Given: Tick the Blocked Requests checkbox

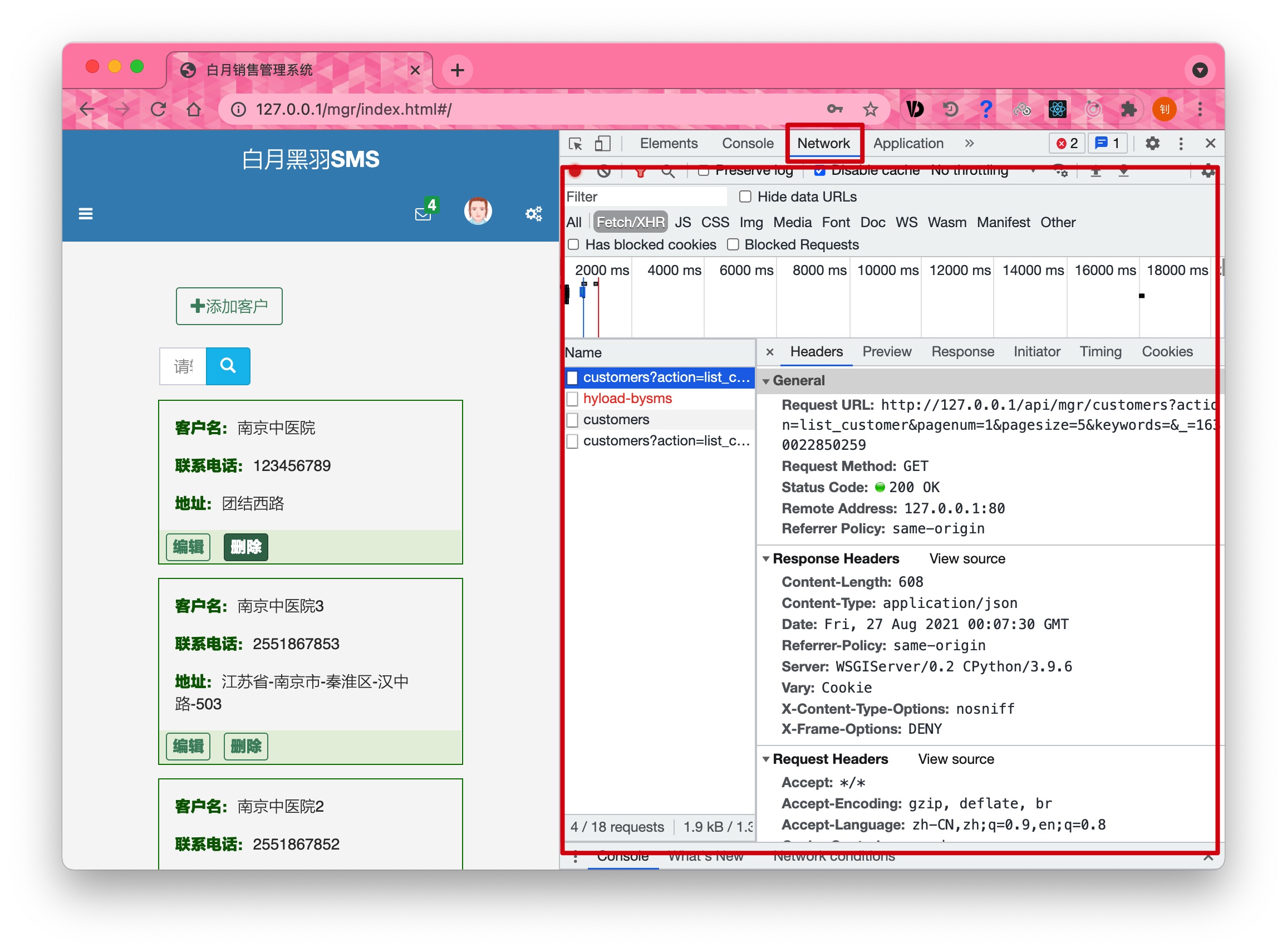Looking at the screenshot, I should (733, 244).
